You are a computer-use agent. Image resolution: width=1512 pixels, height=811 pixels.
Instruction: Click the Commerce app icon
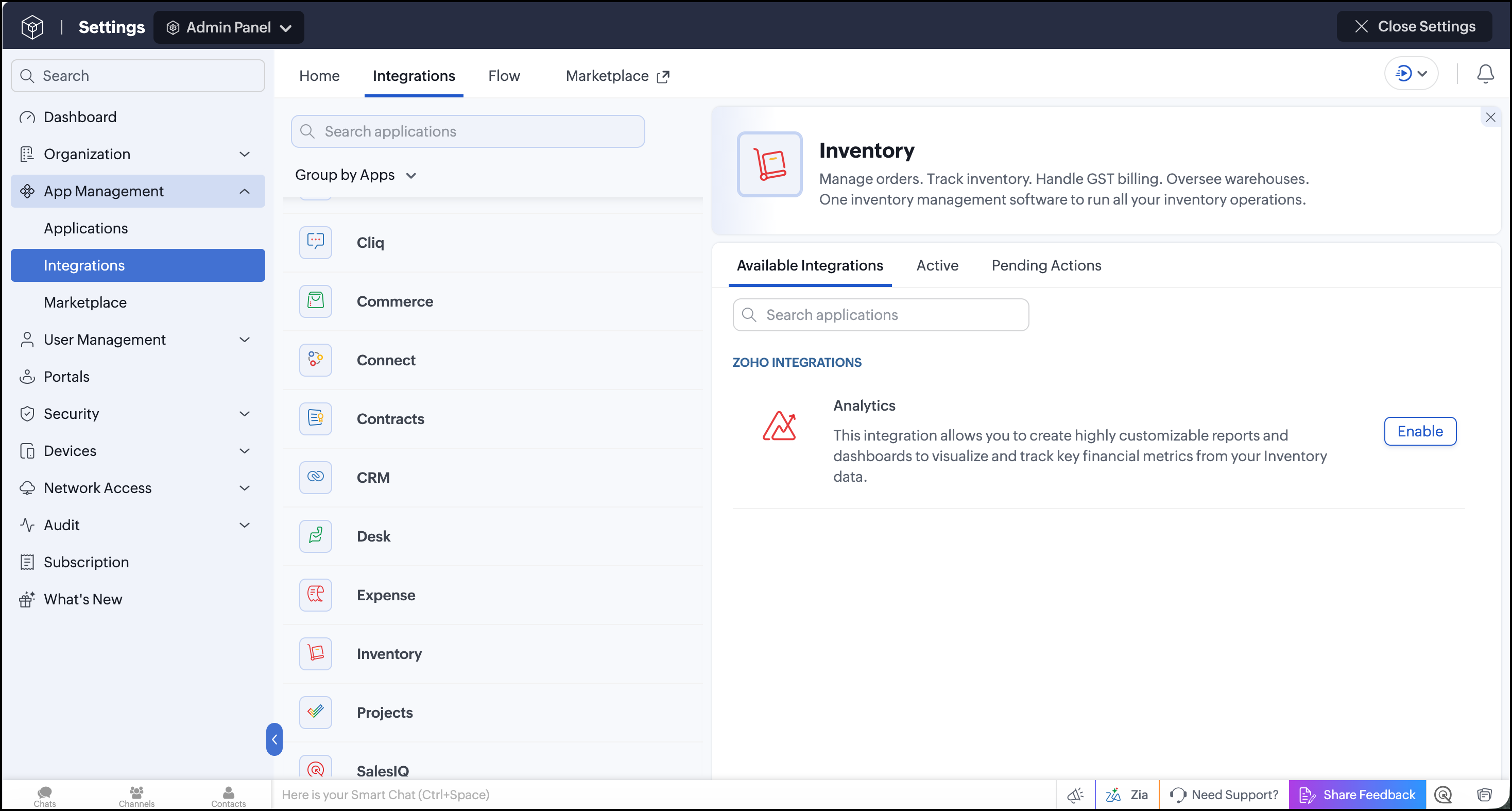[x=316, y=301]
